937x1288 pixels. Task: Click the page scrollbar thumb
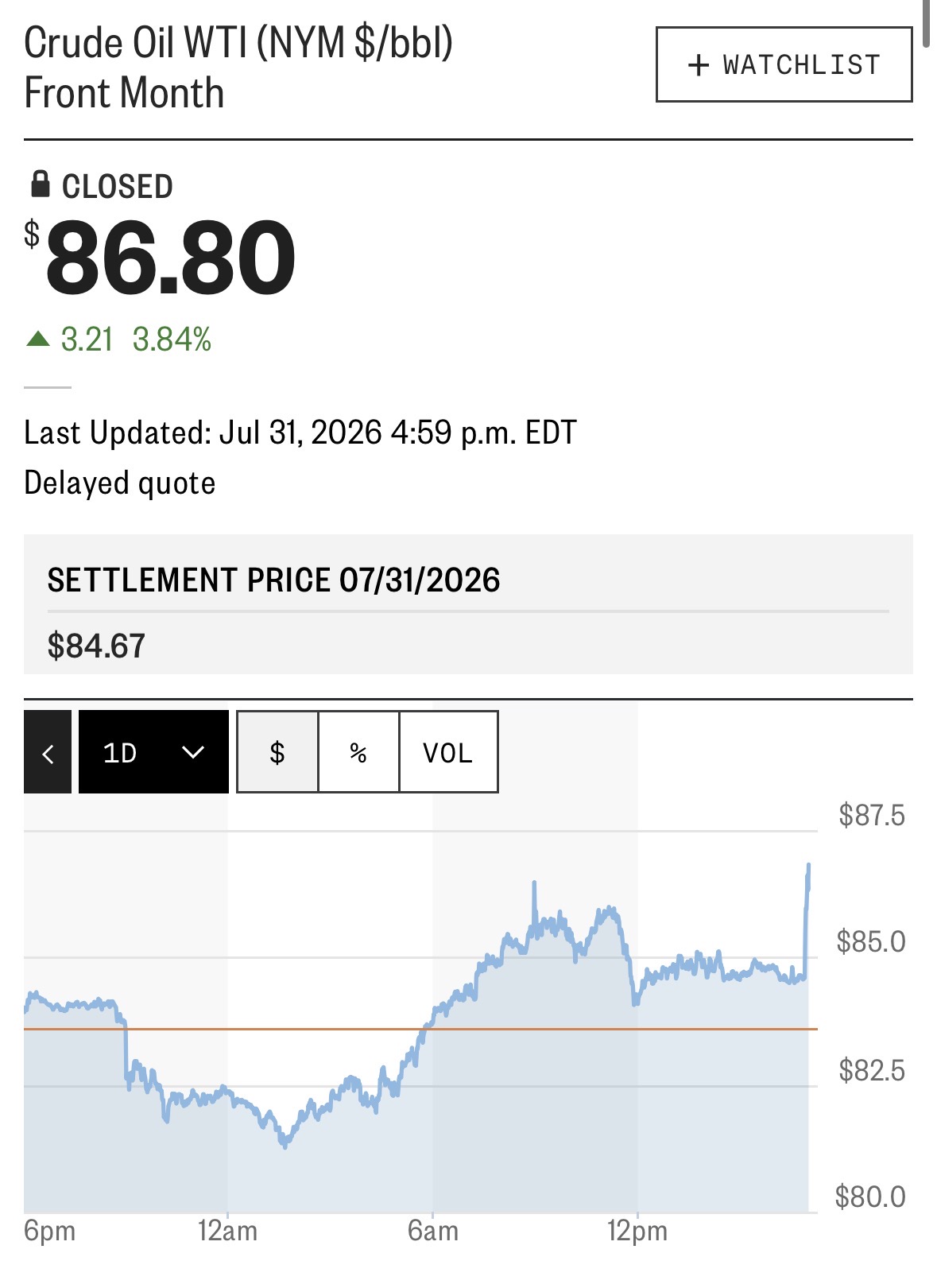[927, 24]
